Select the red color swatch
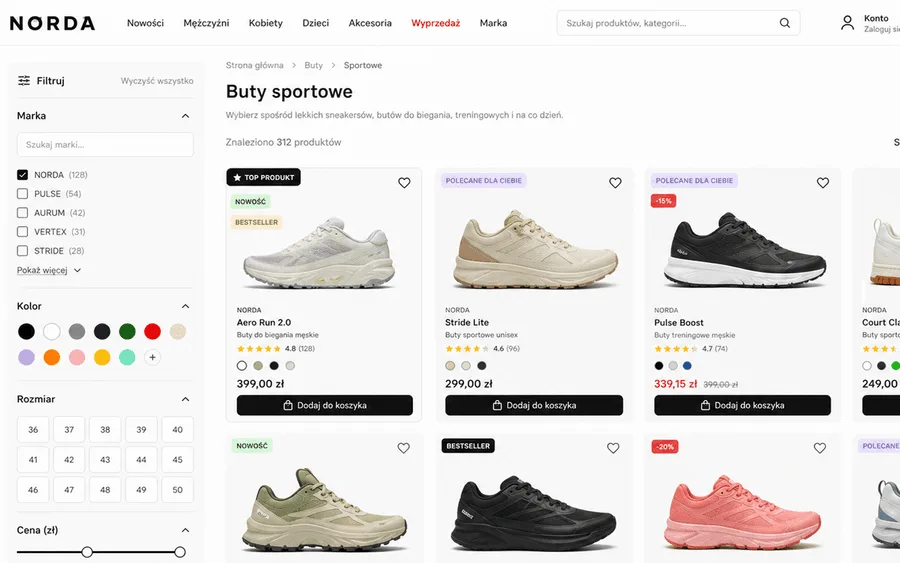 pyautogui.click(x=152, y=331)
